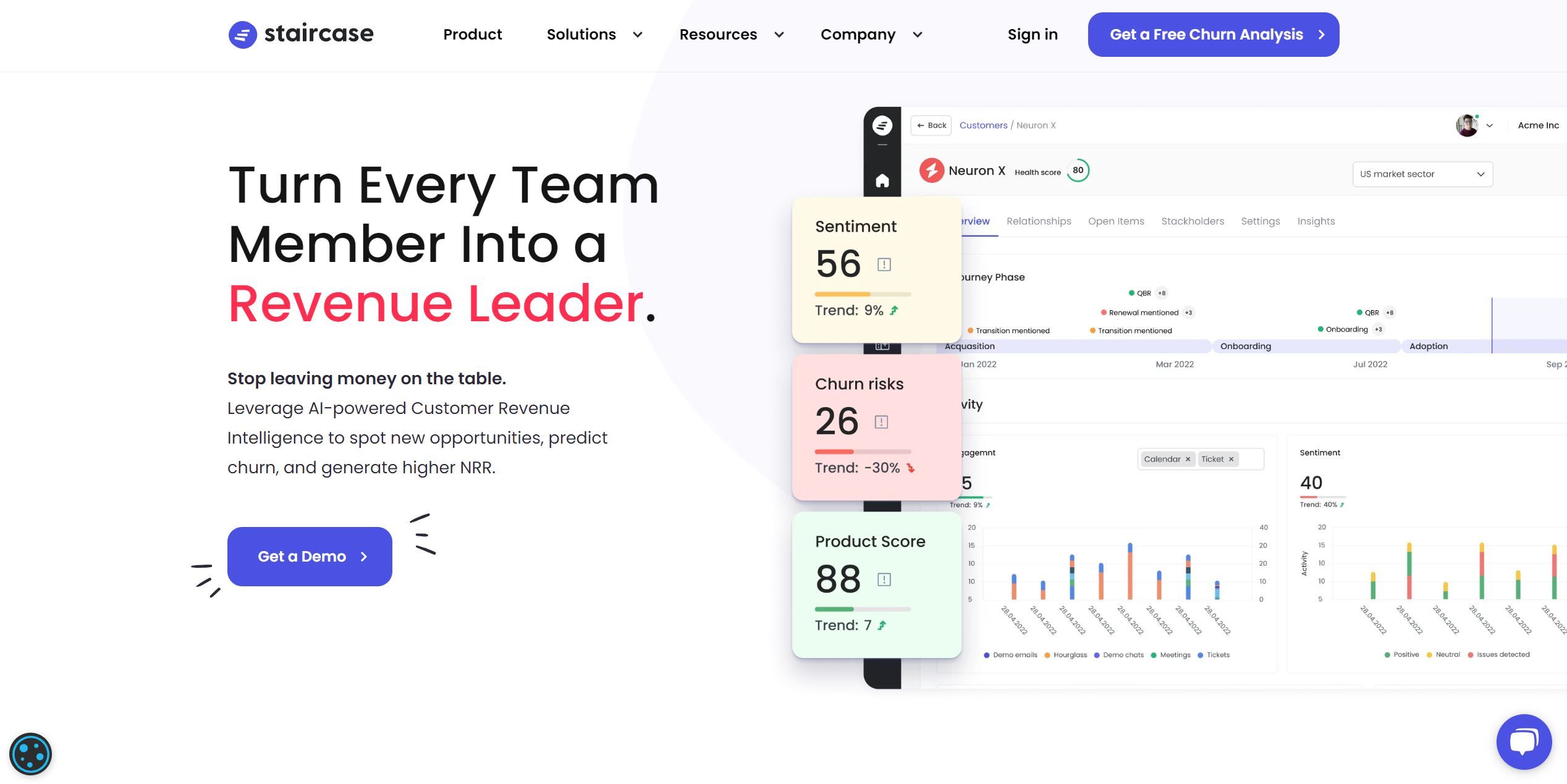Click the Sign in link
This screenshot has height=784, width=1567.
pos(1033,34)
